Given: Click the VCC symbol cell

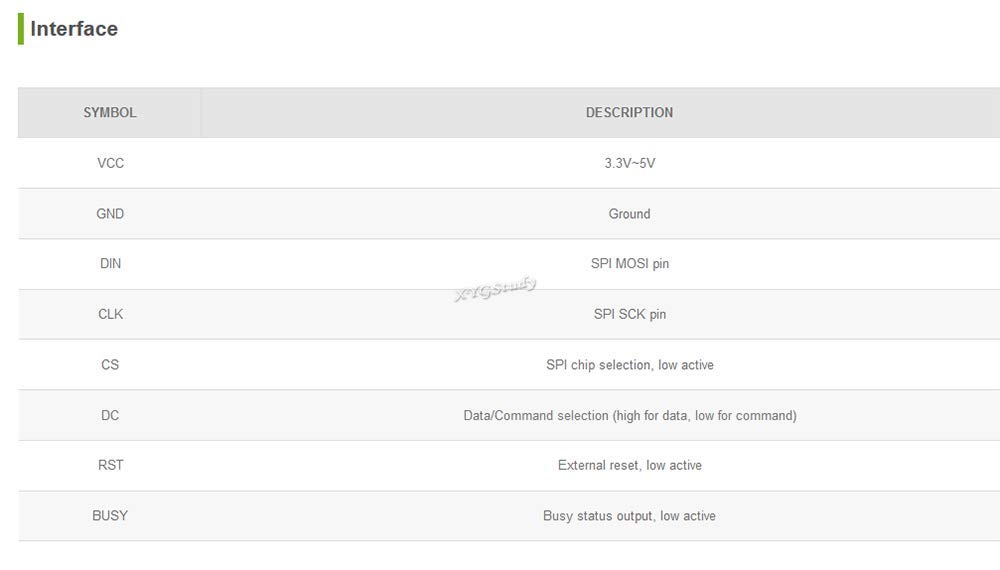Looking at the screenshot, I should click(110, 163).
